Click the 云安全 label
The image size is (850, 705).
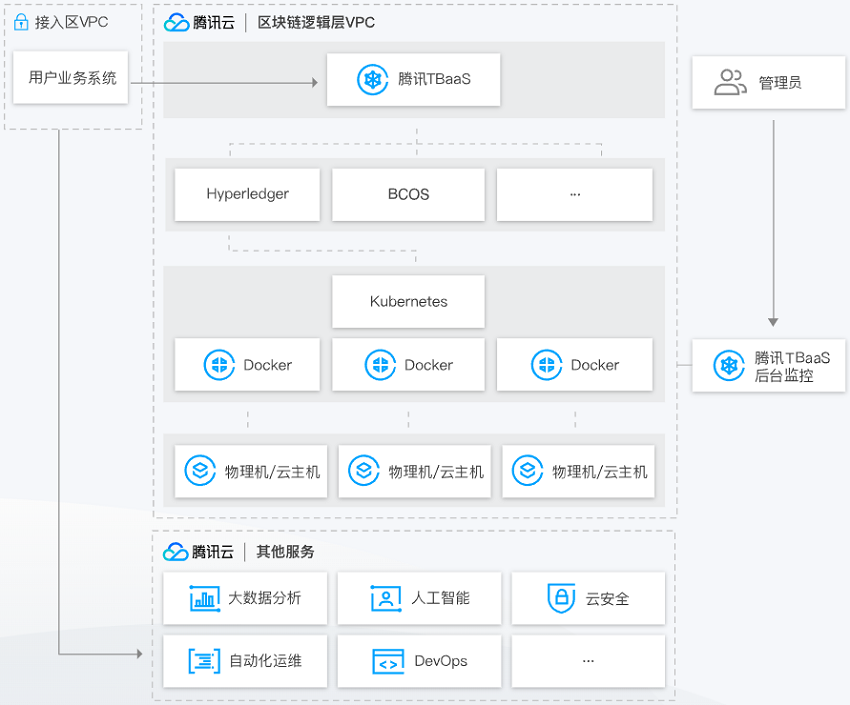click(x=607, y=599)
